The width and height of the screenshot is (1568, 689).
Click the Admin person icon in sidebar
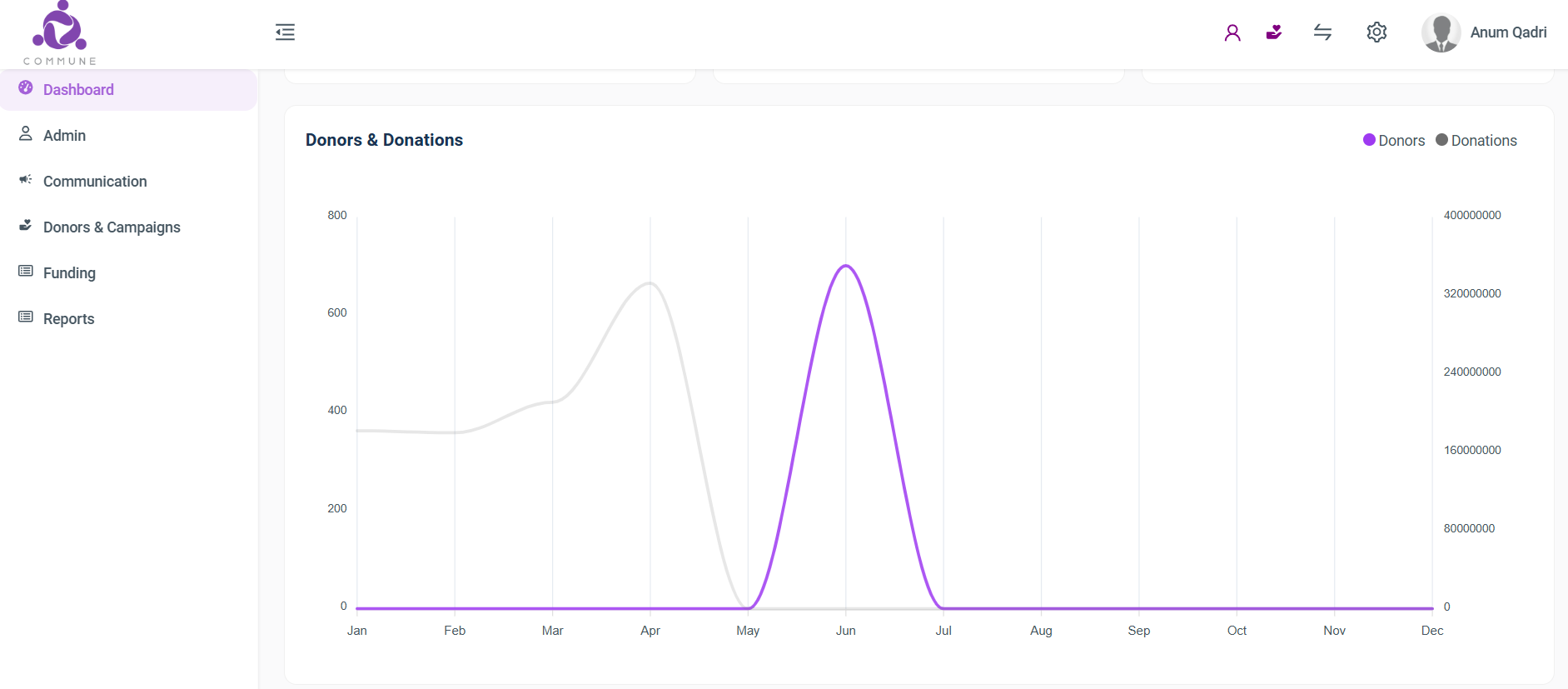click(26, 134)
